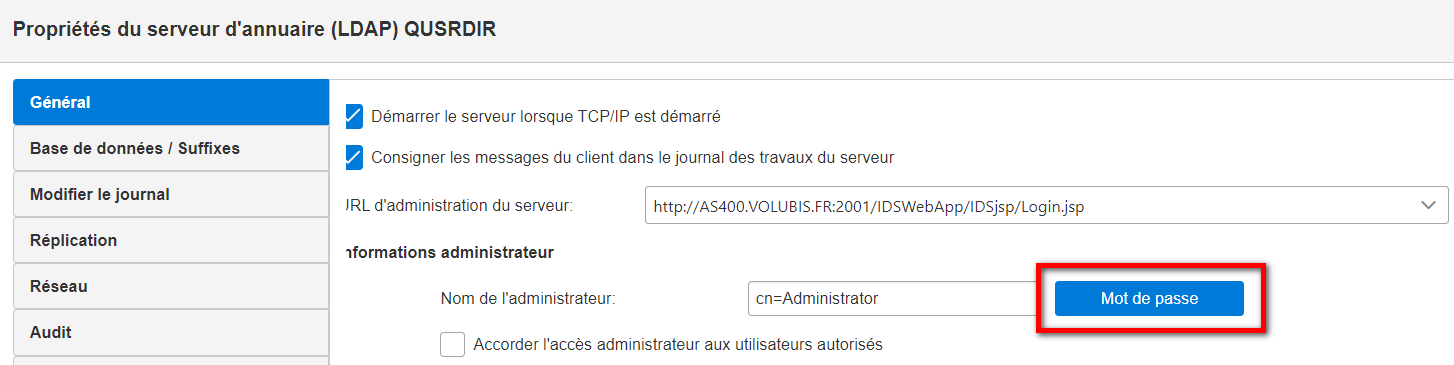Screen dimensions: 1454x365
Task: Uncheck Démarrer le serveur lorsque TCP/IP checkbox
Action: tap(353, 116)
